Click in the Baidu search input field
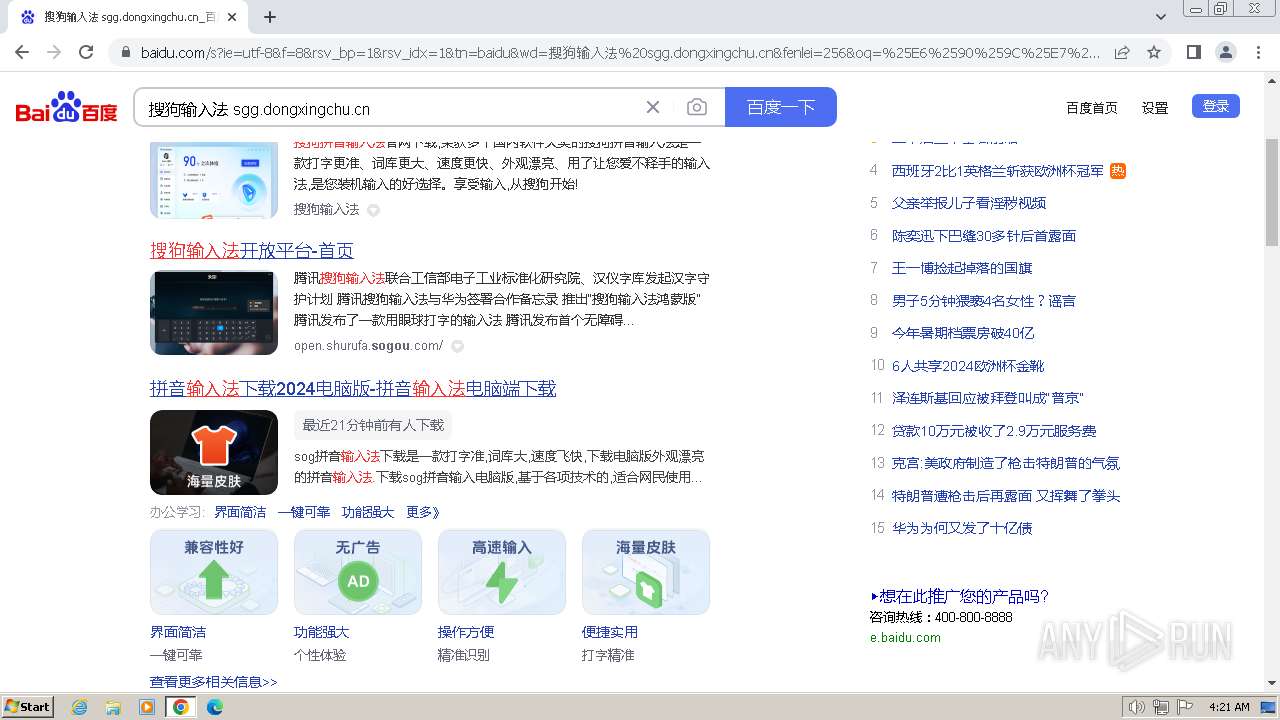The width and height of the screenshot is (1280, 720). [390, 108]
